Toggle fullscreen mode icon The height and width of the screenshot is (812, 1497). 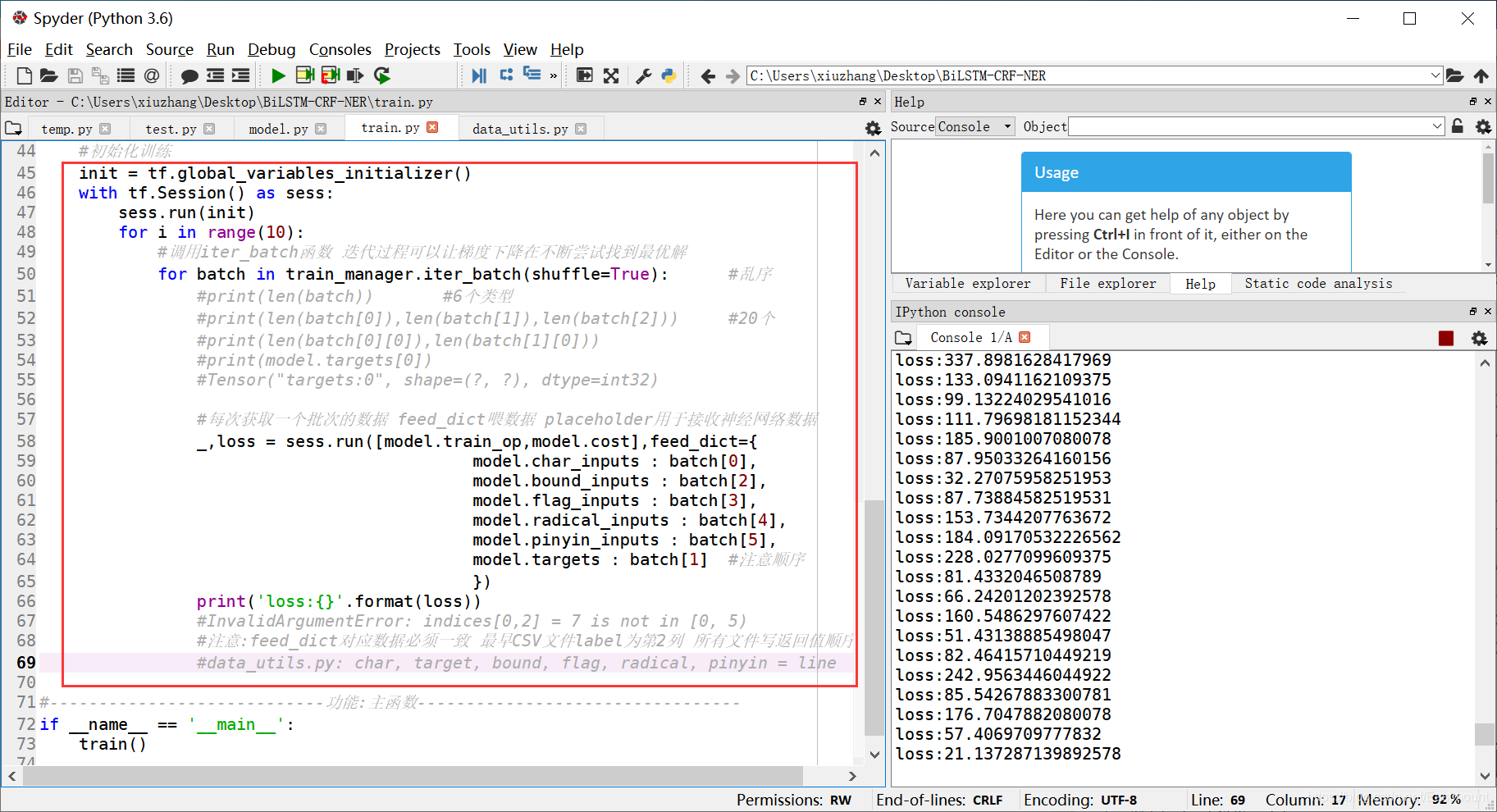point(611,75)
